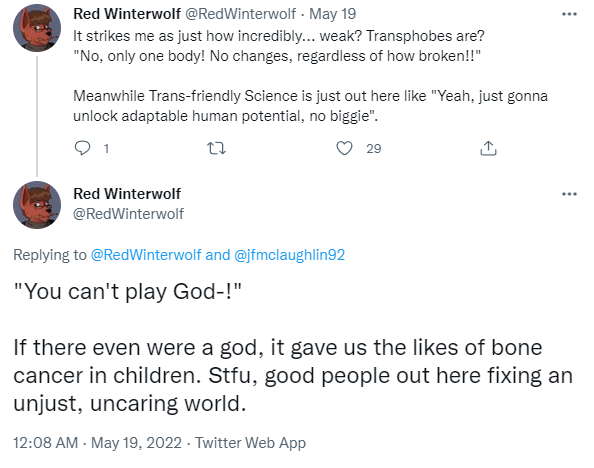594x468 pixels.
Task: Click the reply icon on first tweet
Action: point(82,148)
